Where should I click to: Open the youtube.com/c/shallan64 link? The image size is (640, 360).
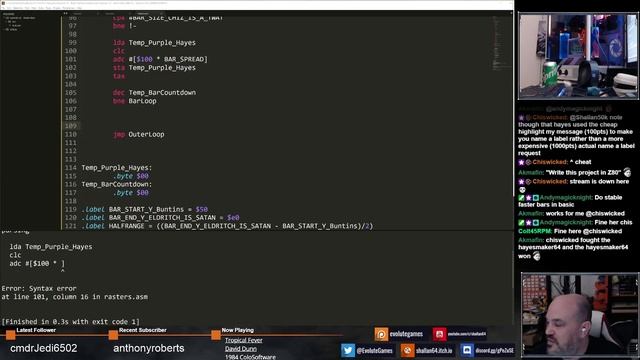[x=467, y=334]
